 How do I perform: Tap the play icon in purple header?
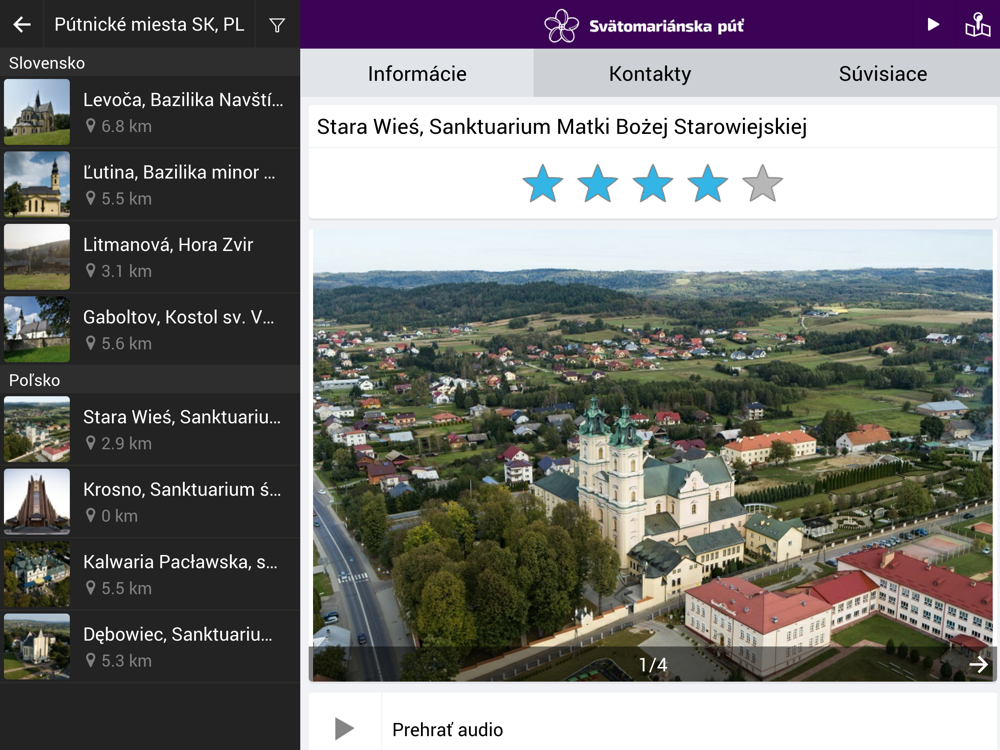pyautogui.click(x=933, y=25)
